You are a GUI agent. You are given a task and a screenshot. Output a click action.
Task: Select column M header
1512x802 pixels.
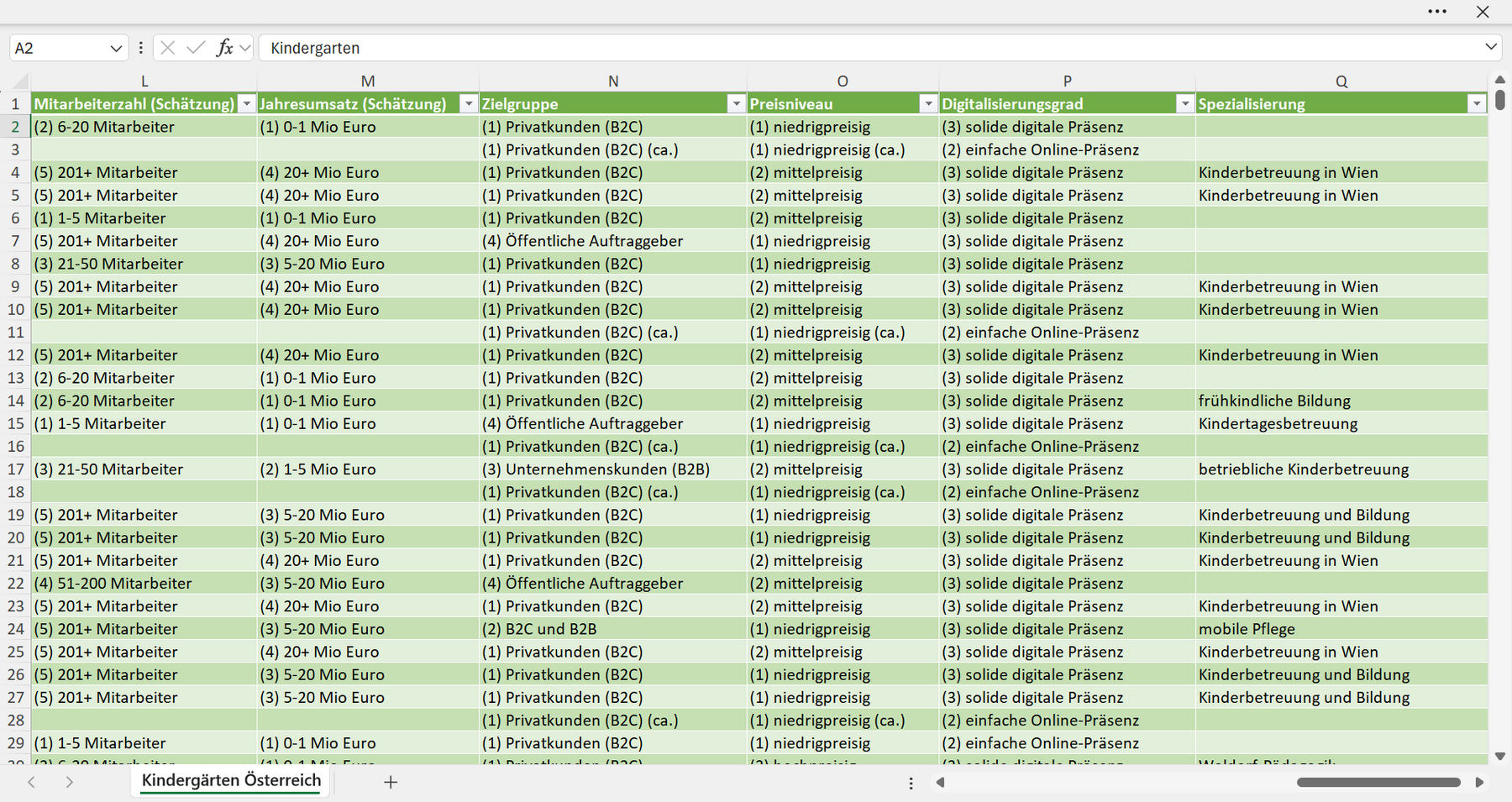tap(368, 81)
